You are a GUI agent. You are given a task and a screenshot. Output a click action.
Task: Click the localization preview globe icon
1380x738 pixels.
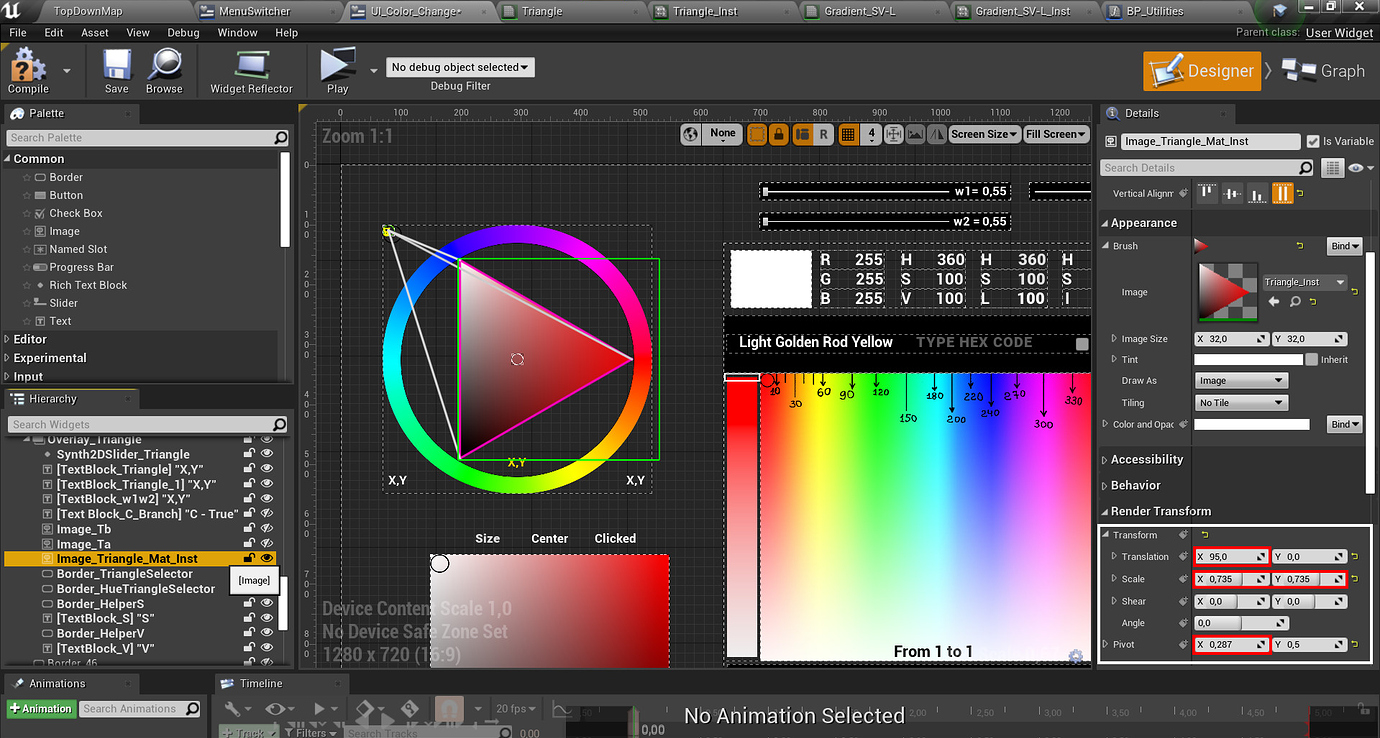coord(690,133)
